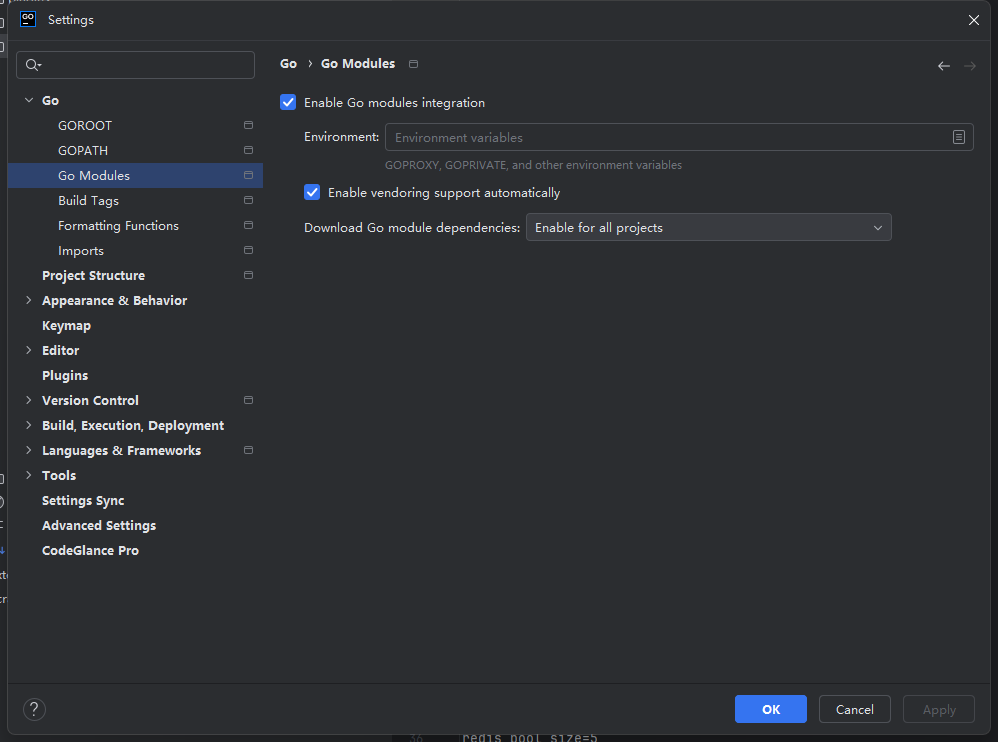Click Cancel button
This screenshot has width=998, height=742.
pos(854,709)
